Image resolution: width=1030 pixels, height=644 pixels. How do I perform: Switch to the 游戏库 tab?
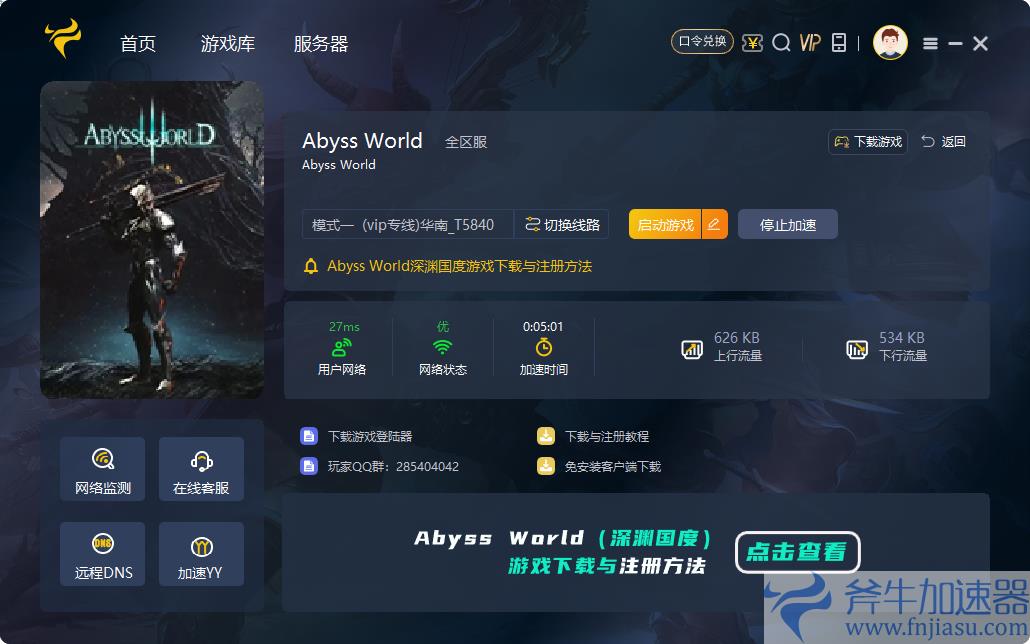click(x=227, y=43)
